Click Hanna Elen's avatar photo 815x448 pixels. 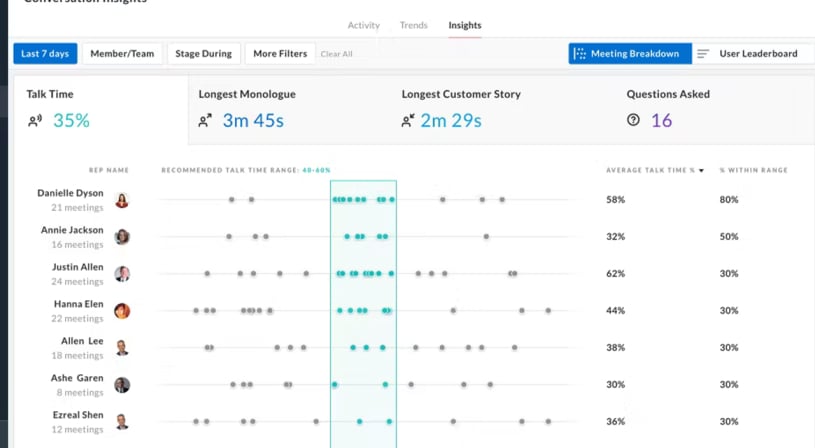[122, 311]
